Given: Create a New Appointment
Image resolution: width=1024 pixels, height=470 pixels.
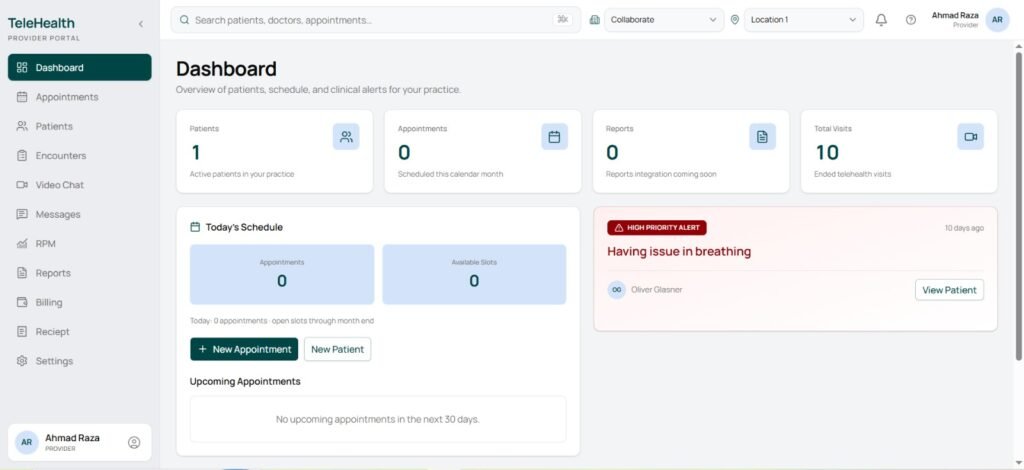Looking at the screenshot, I should [x=244, y=349].
